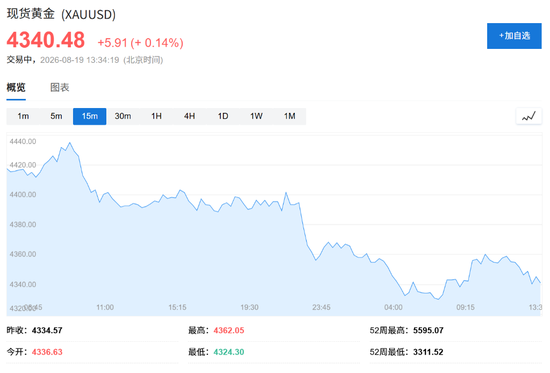Click the chart's highest peak near 4440
The image size is (550, 373).
point(70,143)
